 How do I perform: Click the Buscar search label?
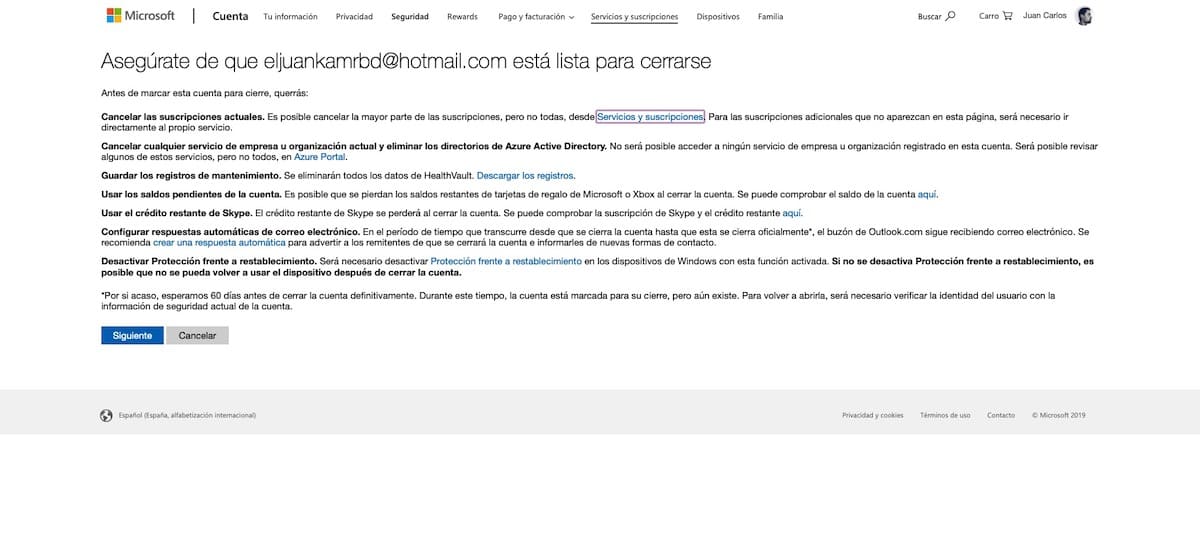[929, 16]
